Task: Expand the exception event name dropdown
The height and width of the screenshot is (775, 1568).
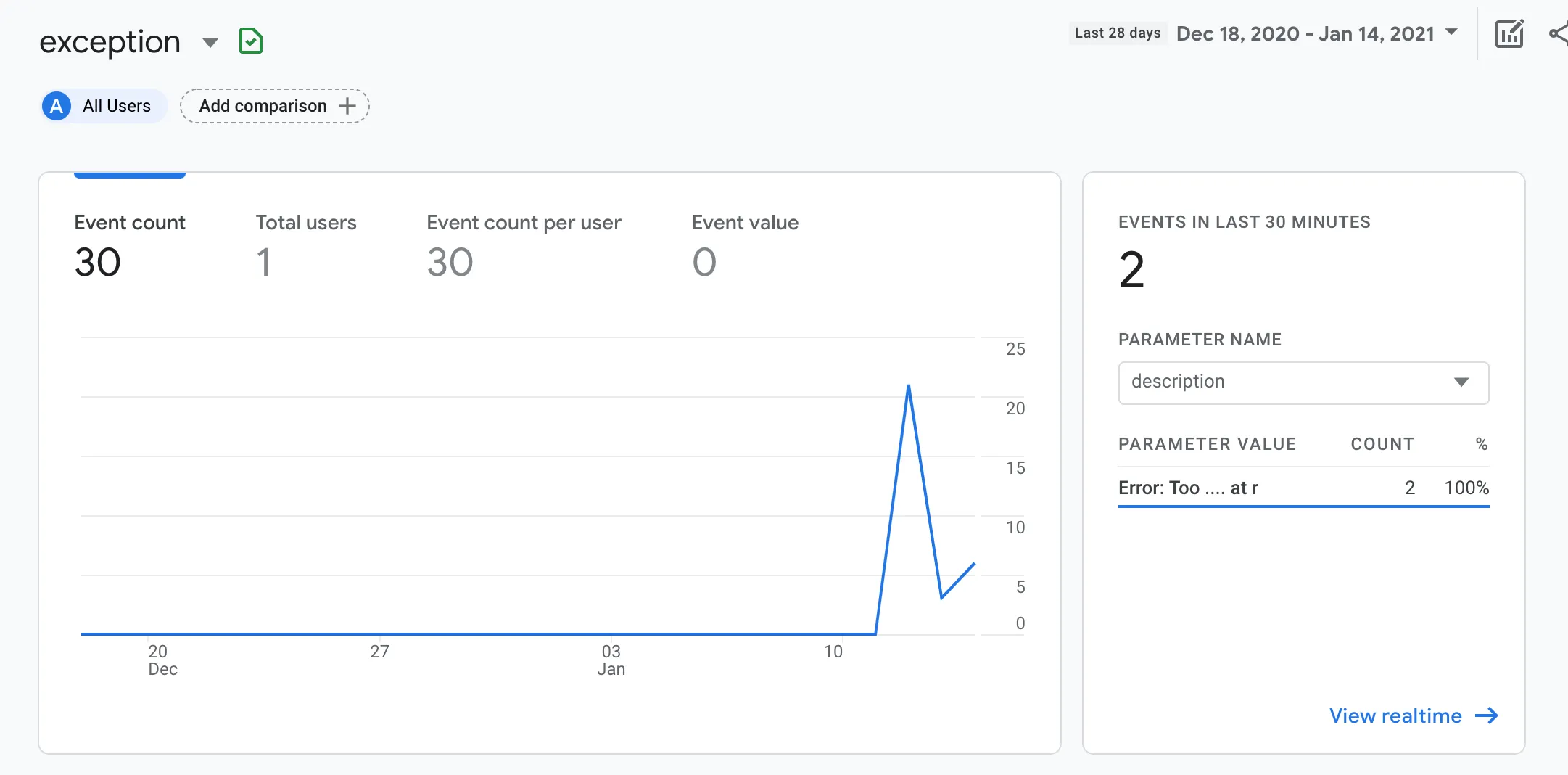Action: (210, 43)
